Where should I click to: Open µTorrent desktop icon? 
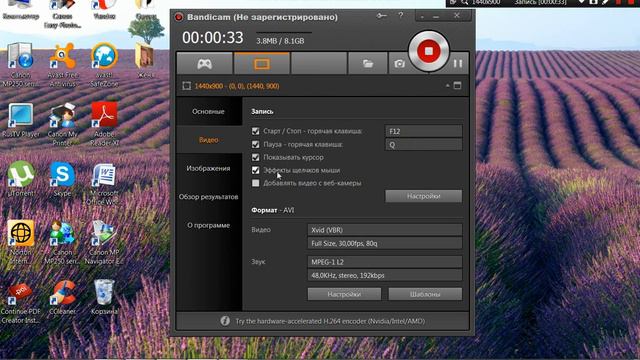(21, 179)
